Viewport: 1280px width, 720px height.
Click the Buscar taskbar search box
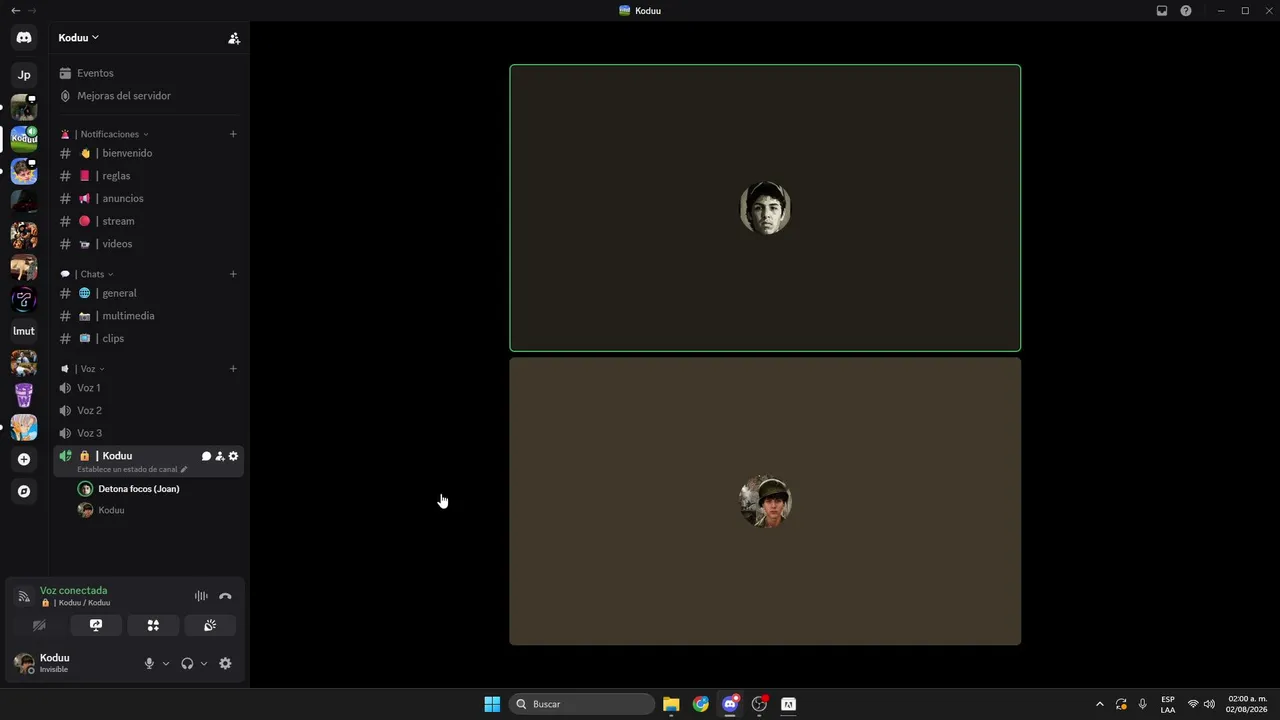click(581, 704)
